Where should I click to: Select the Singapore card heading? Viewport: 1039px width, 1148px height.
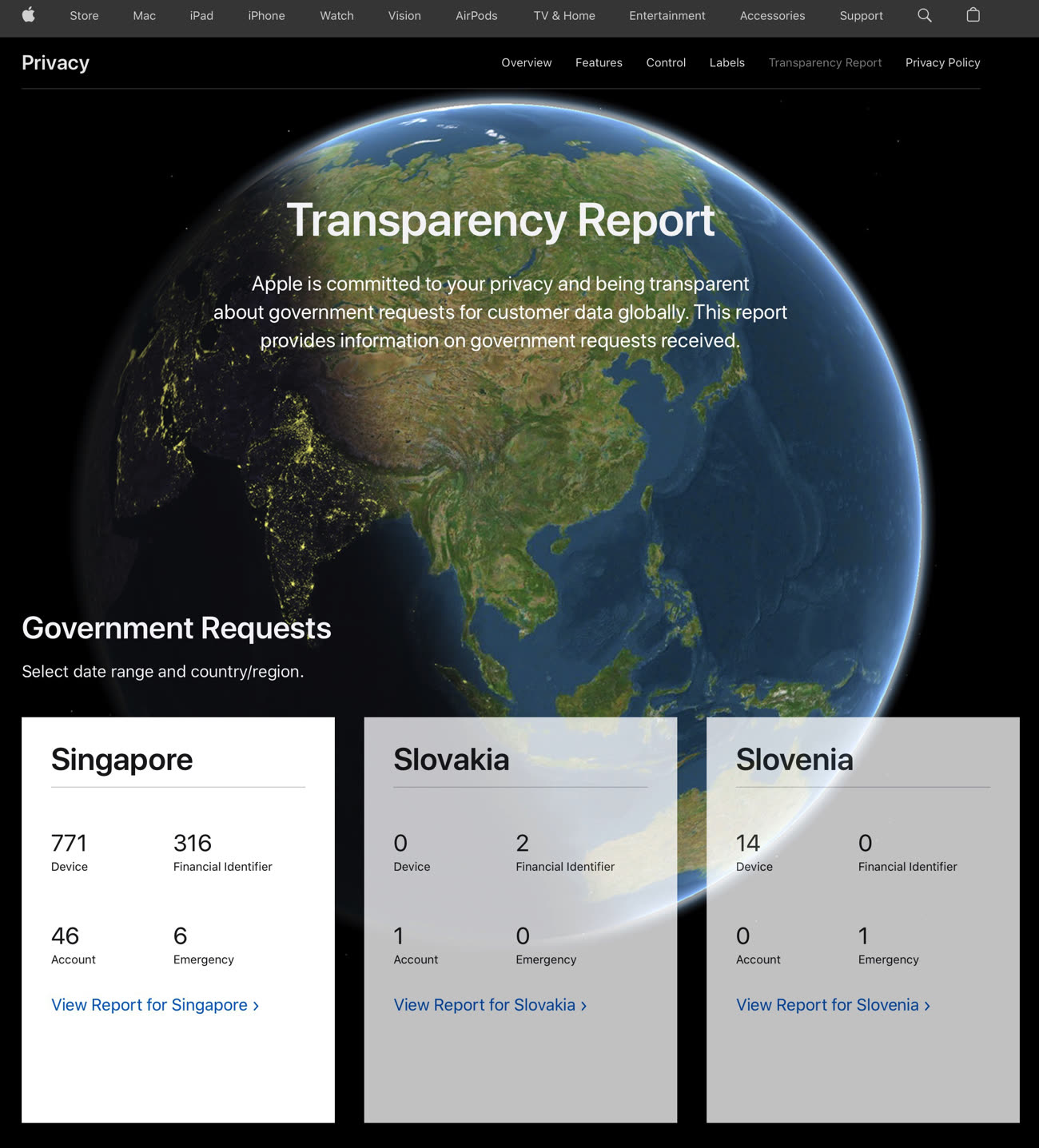pyautogui.click(x=121, y=760)
